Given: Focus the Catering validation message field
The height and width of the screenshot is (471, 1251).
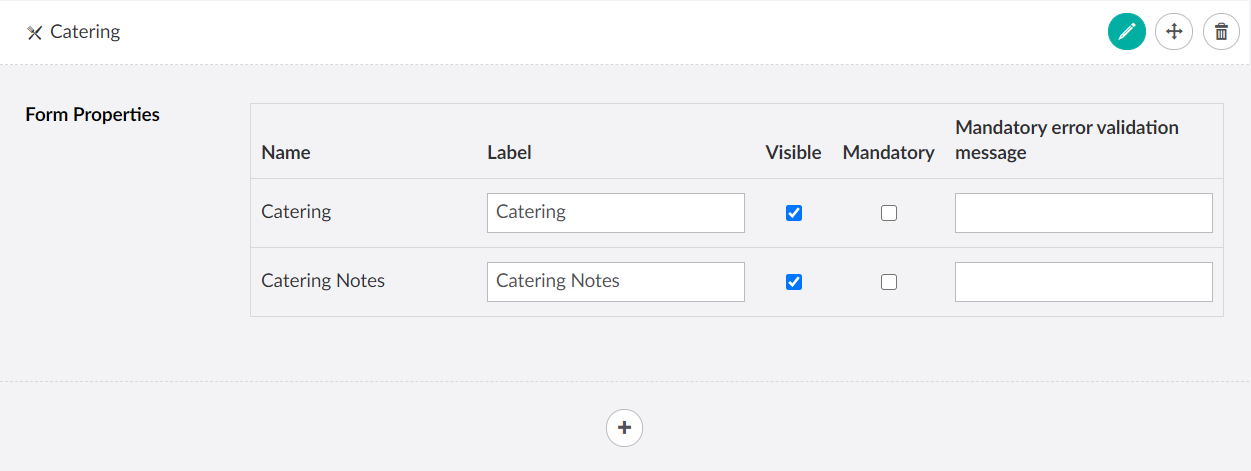Looking at the screenshot, I should (x=1083, y=213).
